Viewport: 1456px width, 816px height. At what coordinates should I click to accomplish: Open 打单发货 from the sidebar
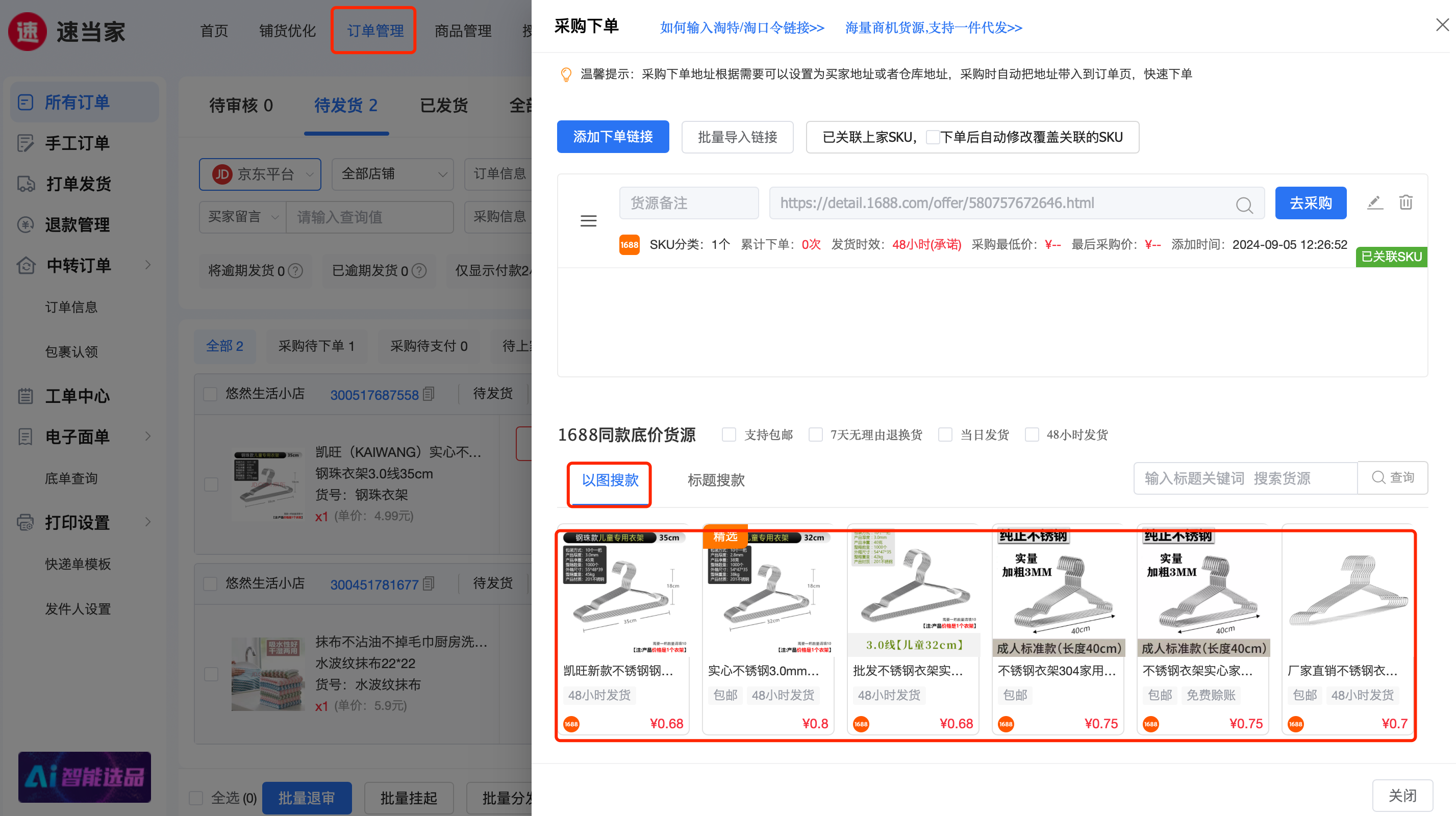click(78, 184)
